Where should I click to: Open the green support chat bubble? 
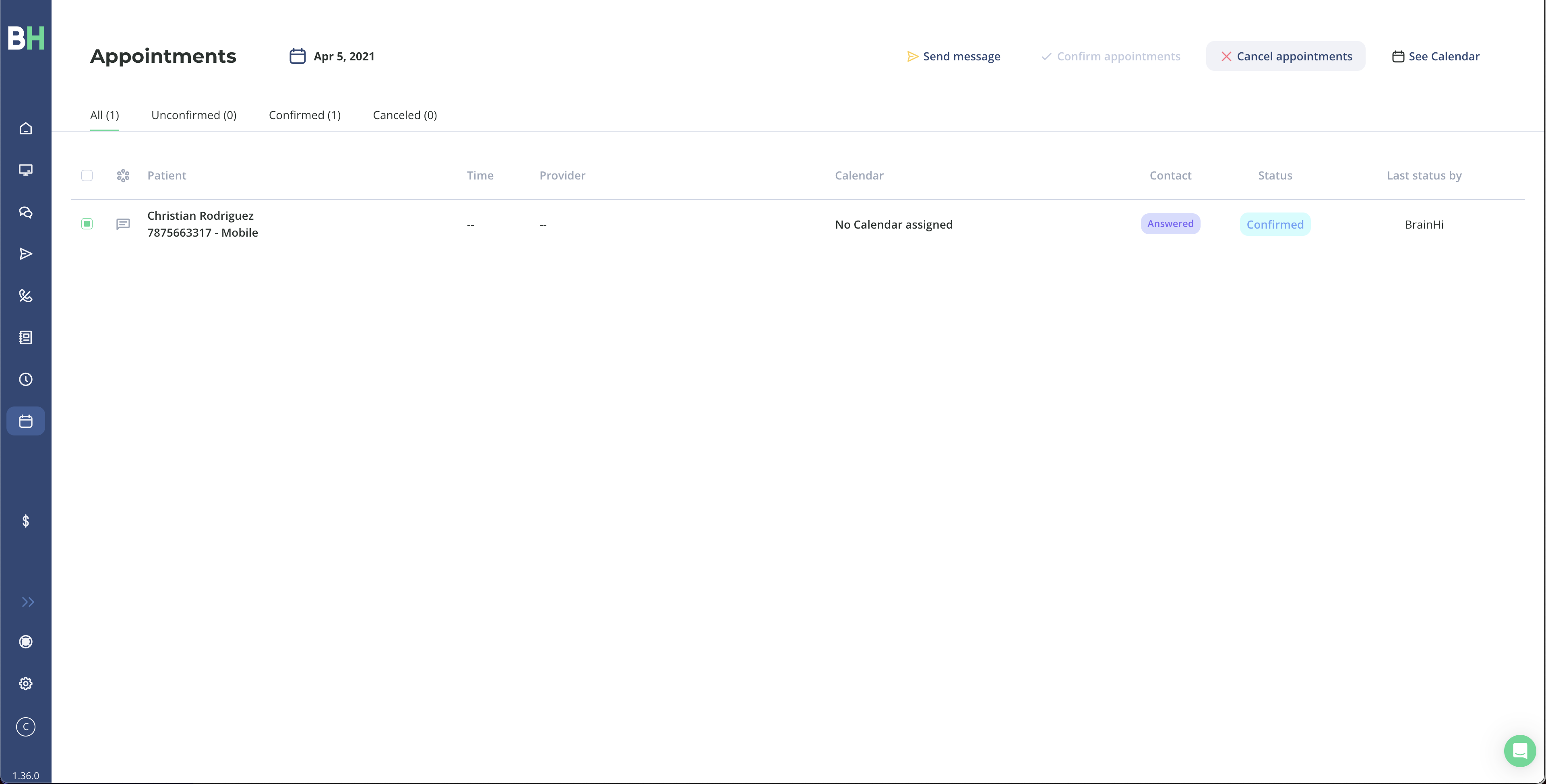click(x=1519, y=751)
